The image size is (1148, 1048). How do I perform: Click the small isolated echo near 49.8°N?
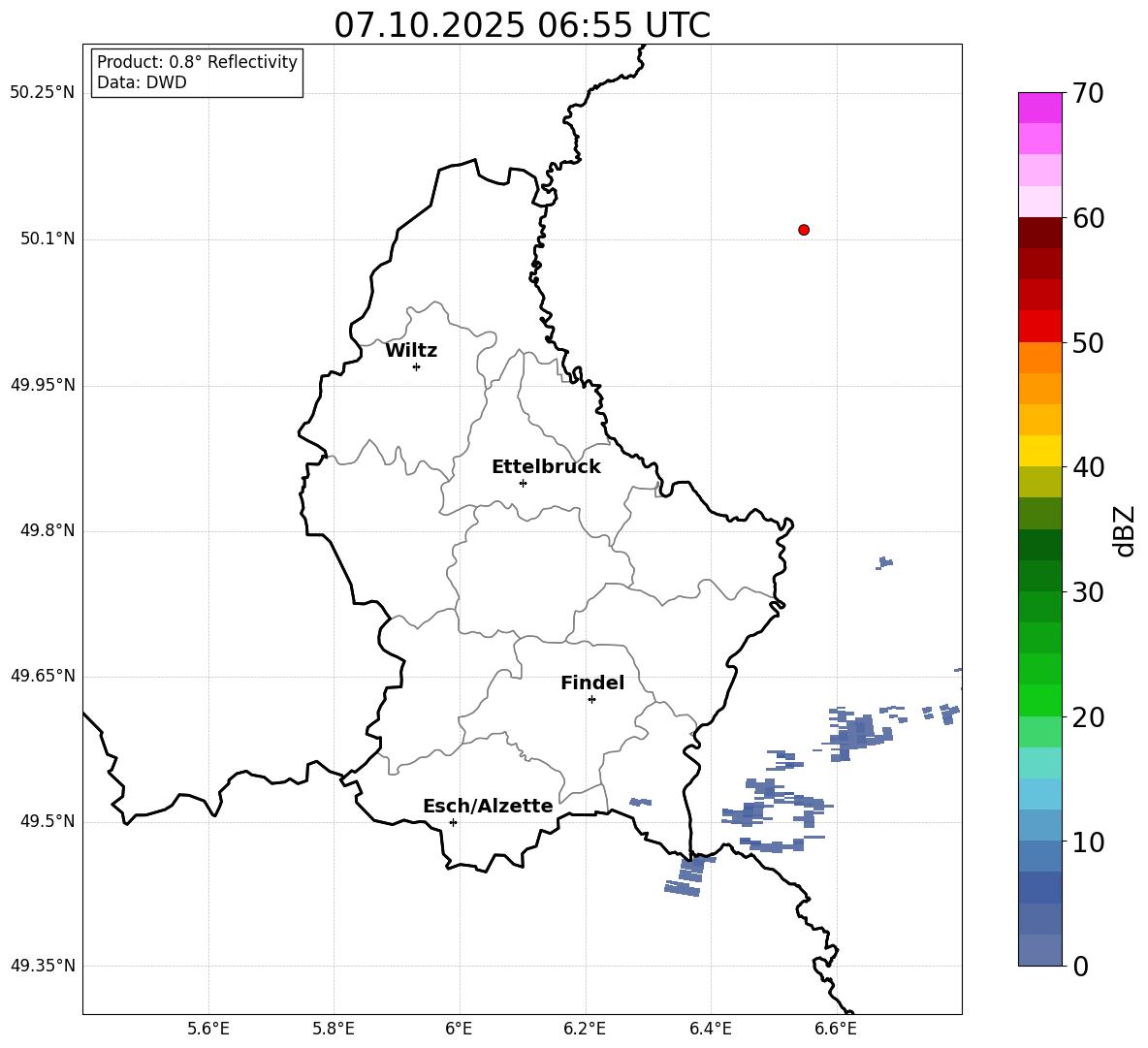(x=884, y=563)
